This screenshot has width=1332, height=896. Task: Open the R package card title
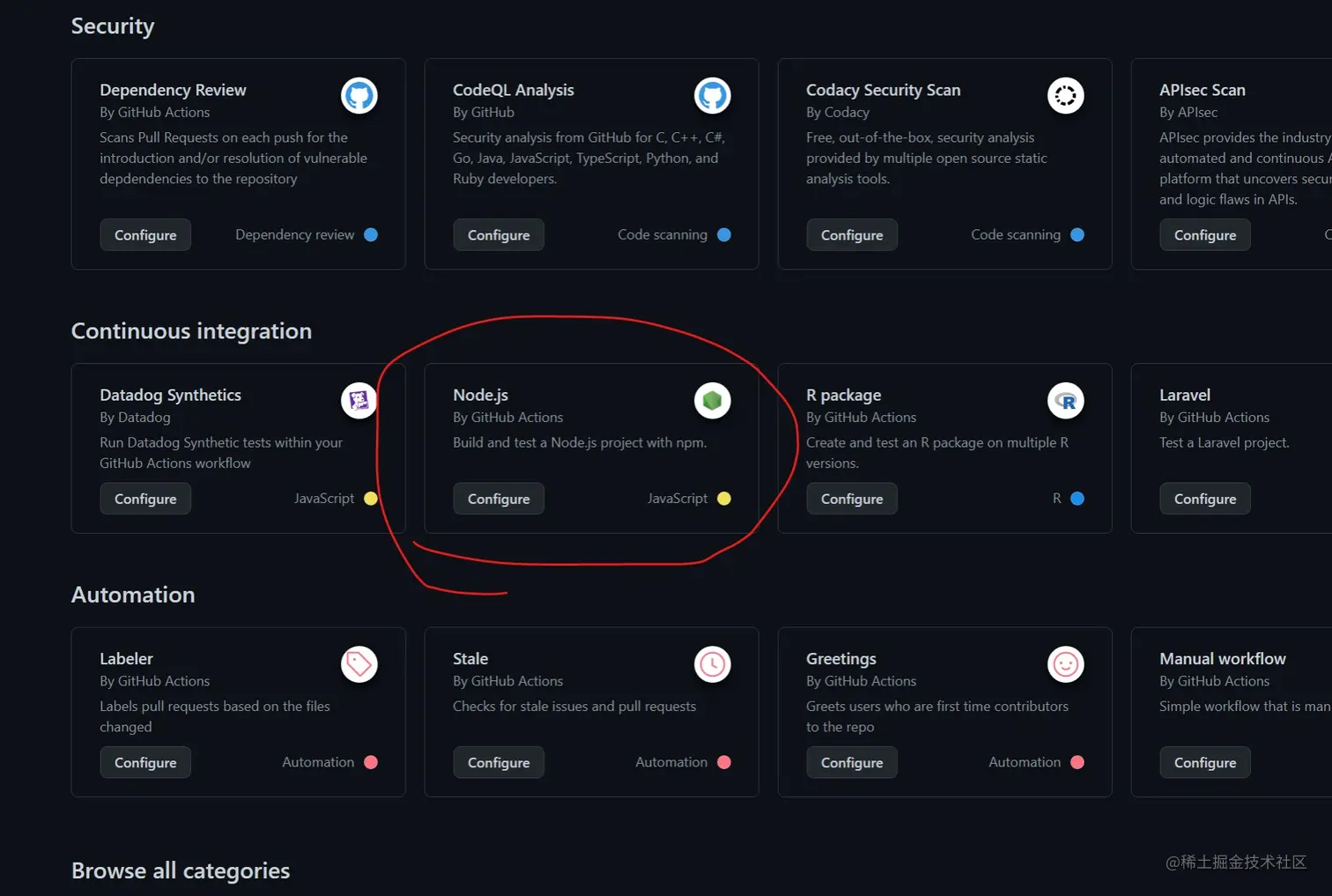click(844, 395)
